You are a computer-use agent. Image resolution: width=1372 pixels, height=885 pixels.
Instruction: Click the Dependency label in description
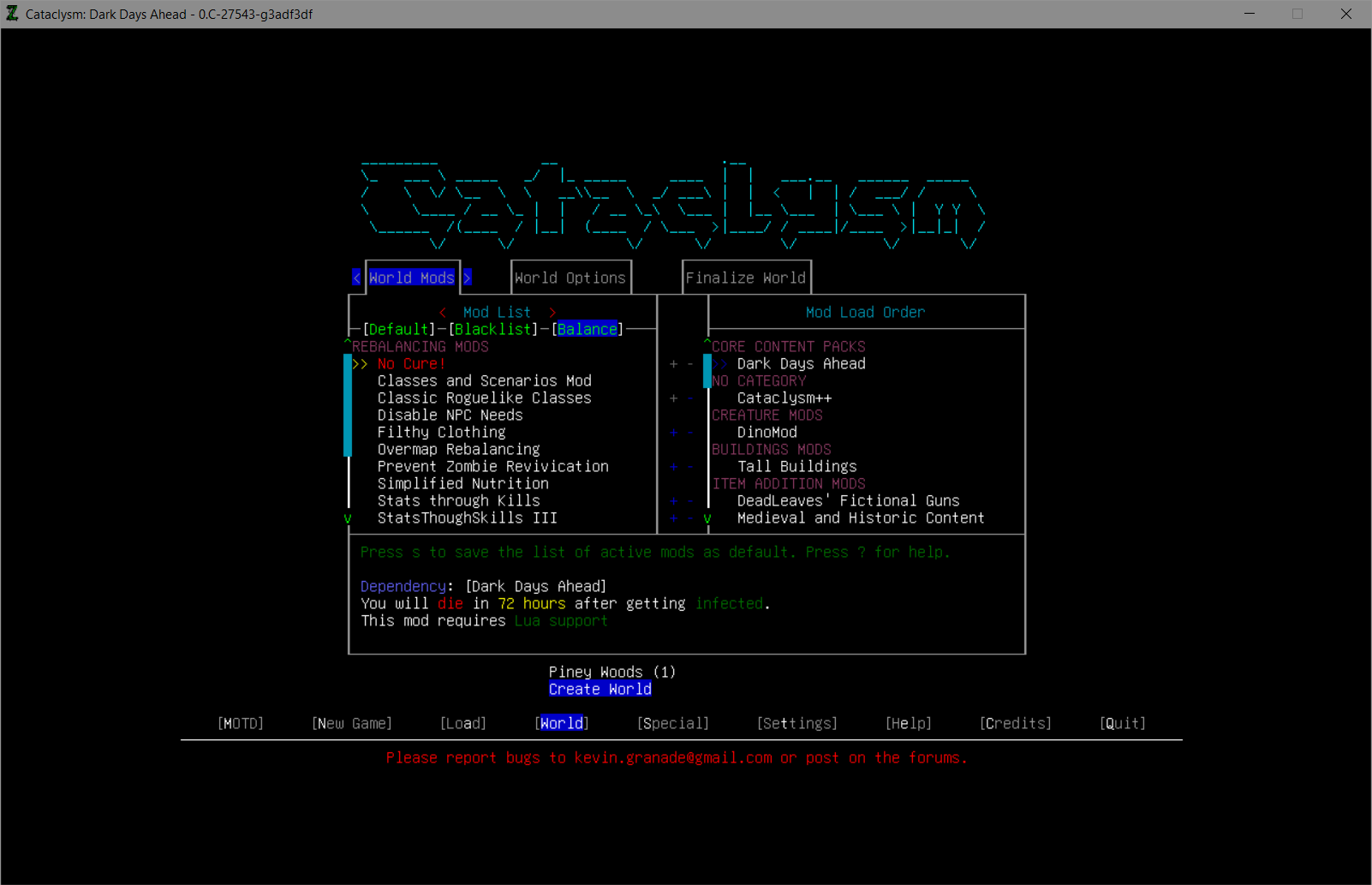pos(403,587)
